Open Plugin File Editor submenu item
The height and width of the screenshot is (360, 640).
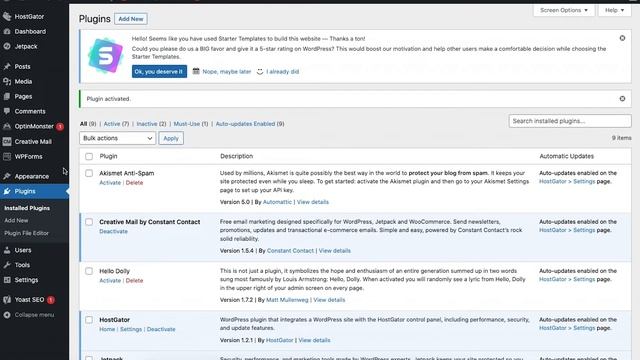(x=27, y=233)
